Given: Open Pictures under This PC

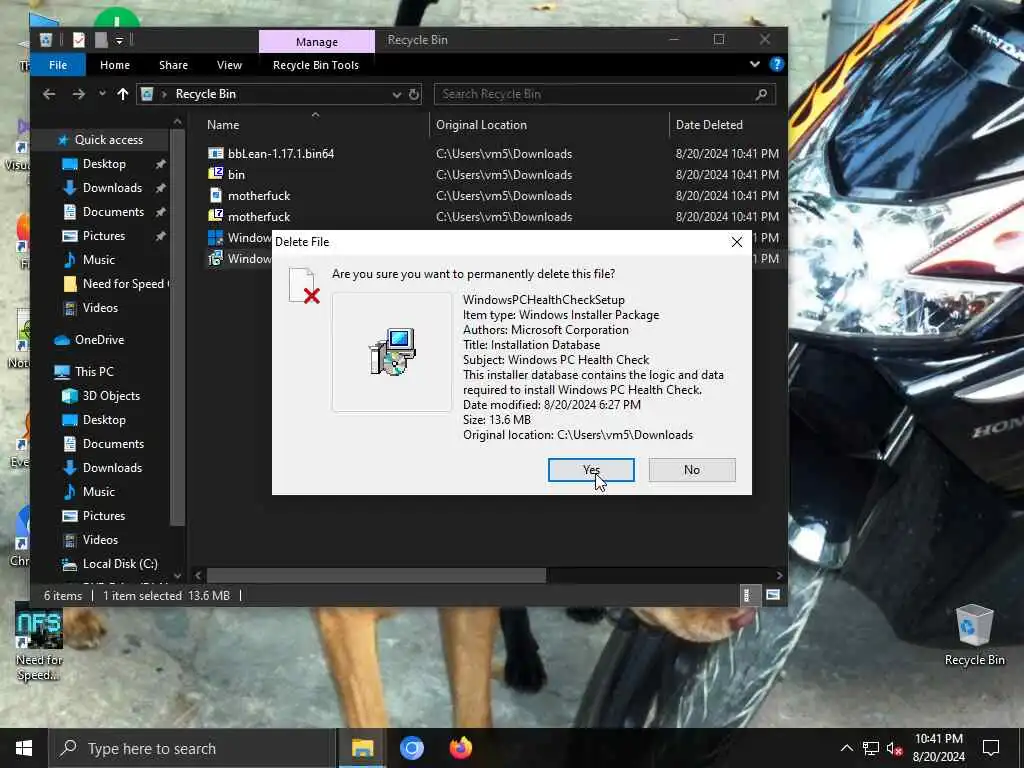Looking at the screenshot, I should (x=103, y=516).
